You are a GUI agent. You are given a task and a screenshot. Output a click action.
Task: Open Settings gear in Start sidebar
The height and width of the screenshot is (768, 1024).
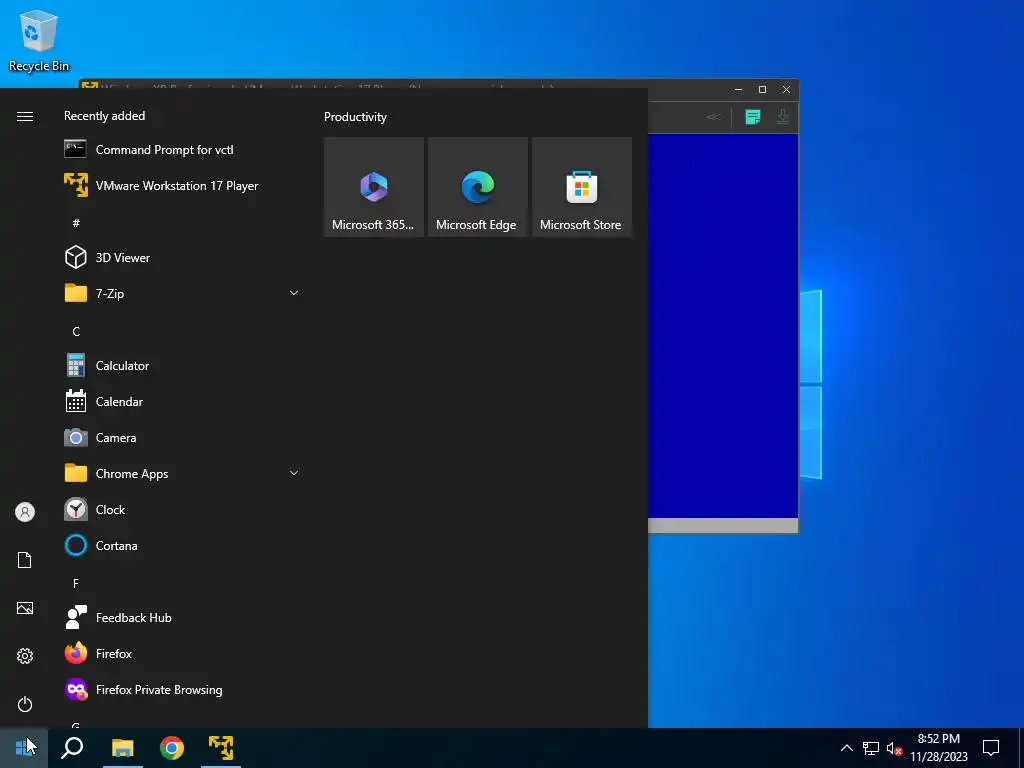pyautogui.click(x=25, y=656)
